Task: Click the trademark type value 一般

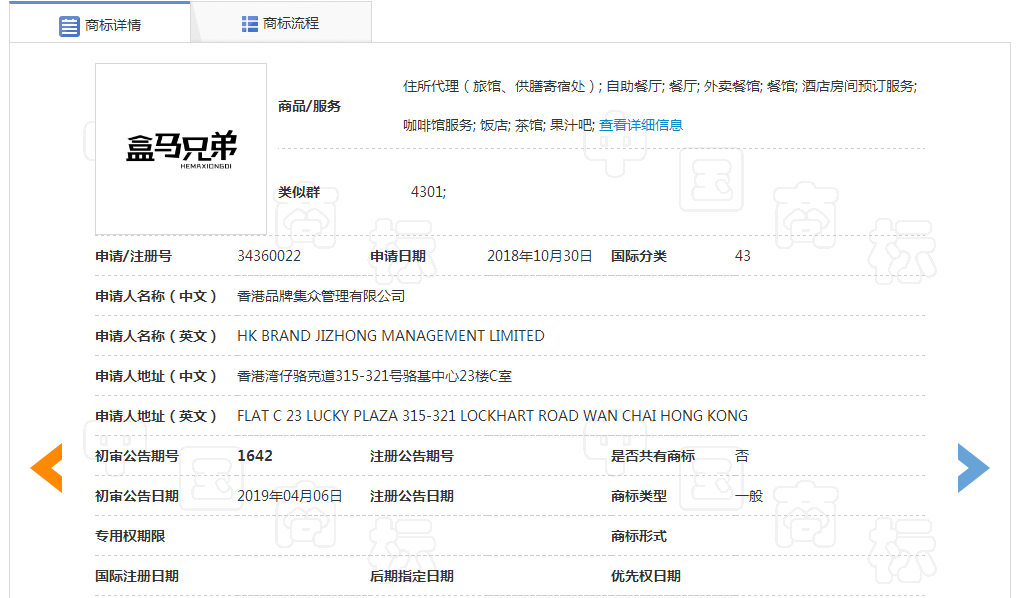Action: click(x=748, y=496)
